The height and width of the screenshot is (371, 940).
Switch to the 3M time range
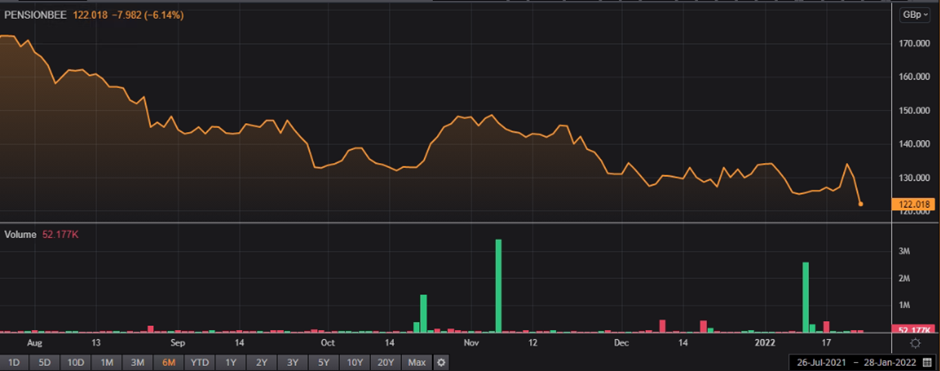[138, 363]
